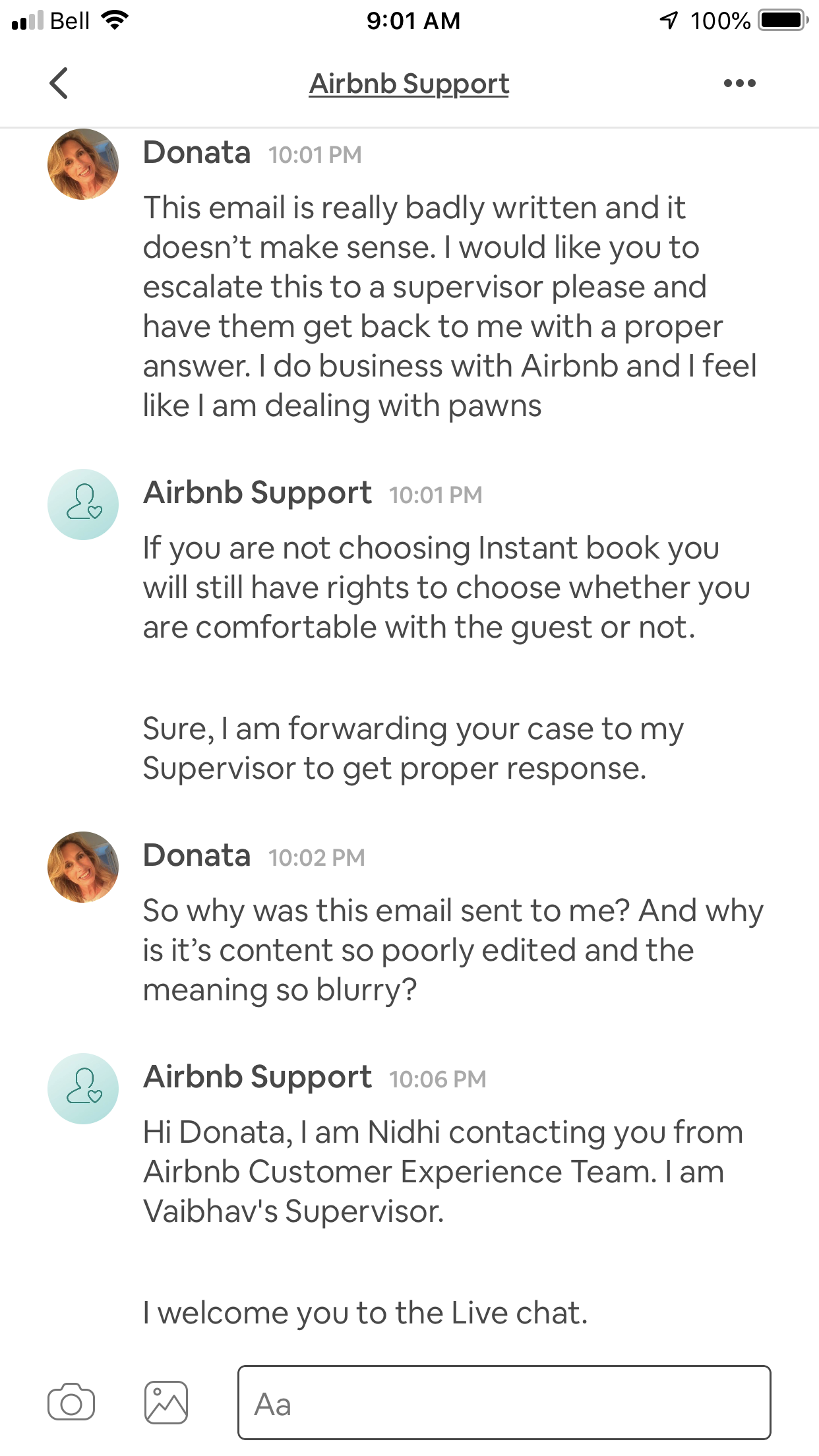Tap Donata's avatar at 10:01 PM message

(x=83, y=164)
